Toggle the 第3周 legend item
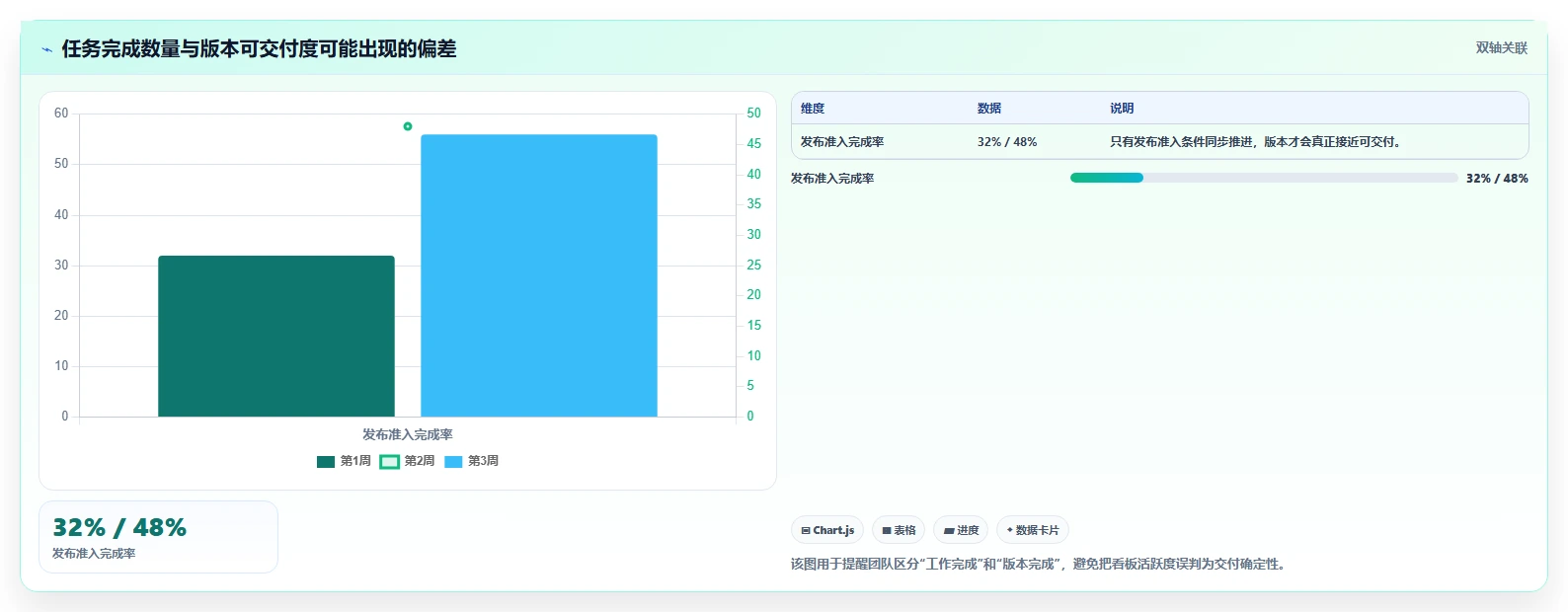Viewport: 1568px width, 612px height. pyautogui.click(x=471, y=461)
